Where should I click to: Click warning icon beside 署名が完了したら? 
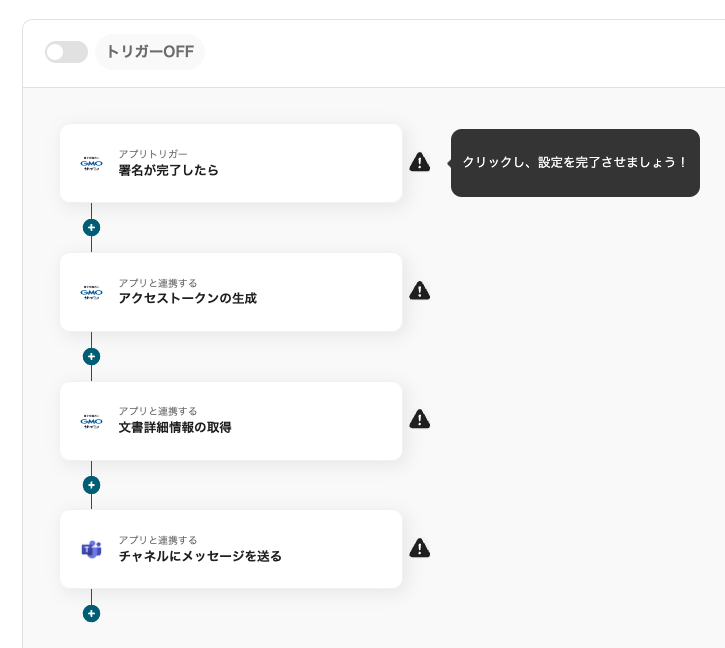(x=420, y=162)
